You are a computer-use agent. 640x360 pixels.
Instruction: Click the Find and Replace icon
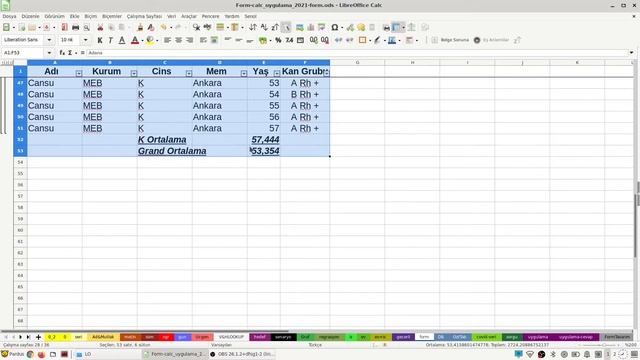[x=196, y=27]
